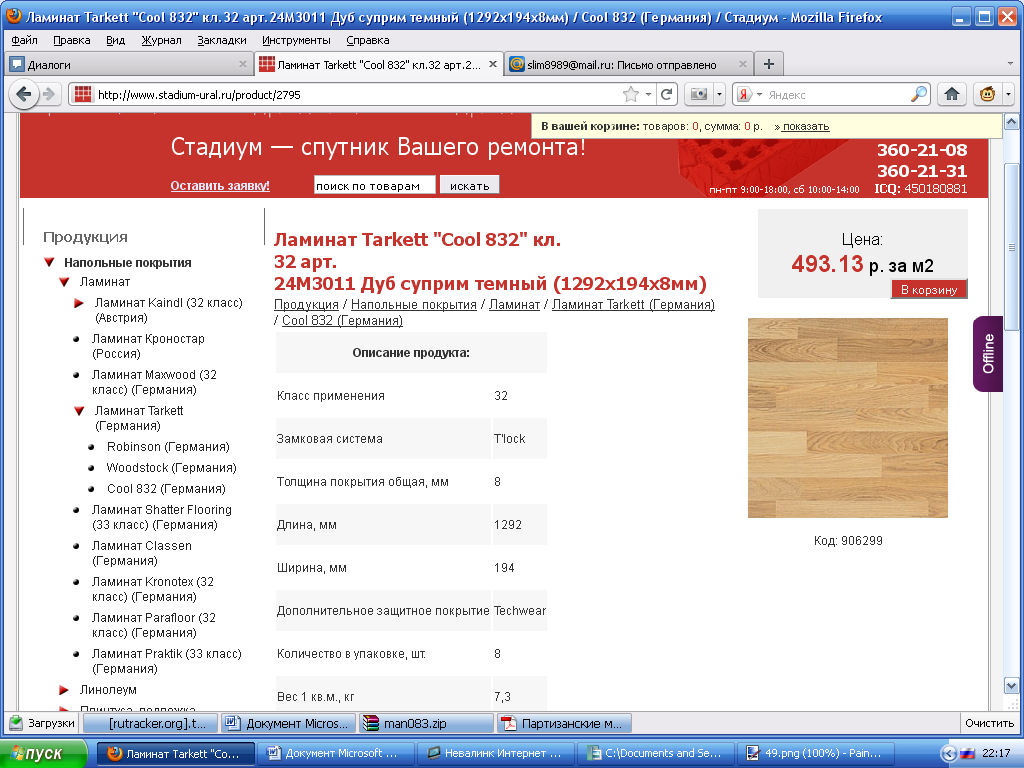Open the Оставить заявку link

pyautogui.click(x=220, y=185)
